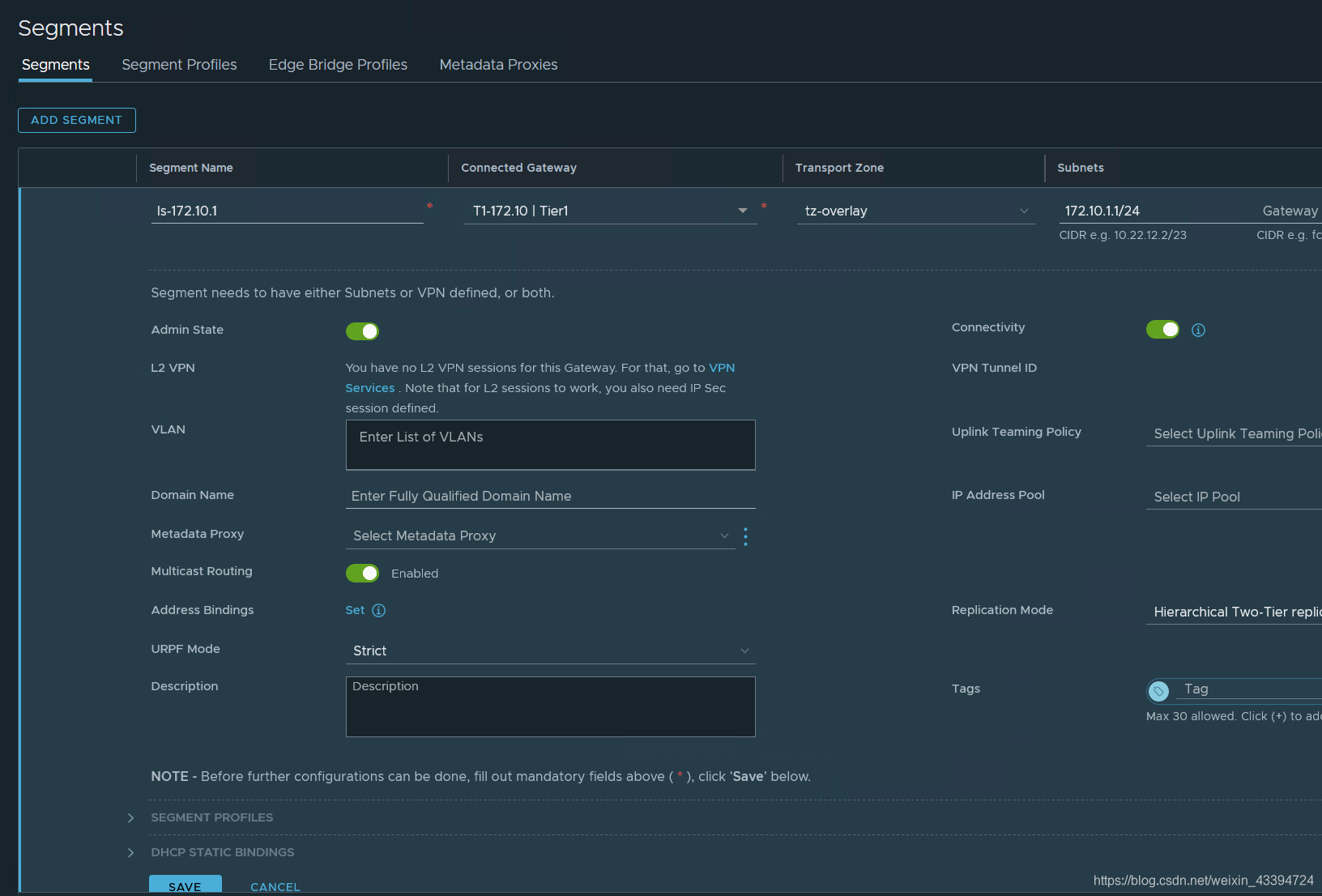
Task: Open the Transport Zone tz-overlay dropdown
Action: pos(915,211)
